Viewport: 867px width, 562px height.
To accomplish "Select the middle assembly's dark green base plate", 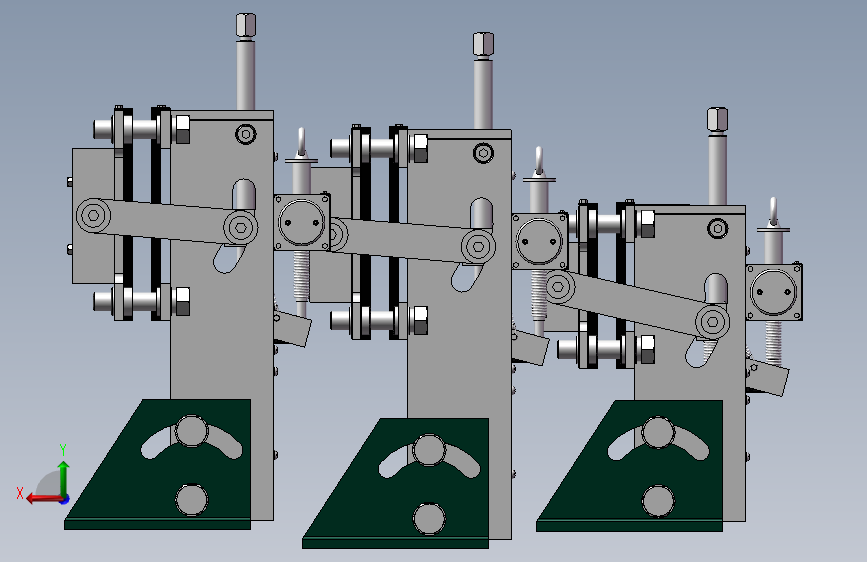I will [x=395, y=483].
